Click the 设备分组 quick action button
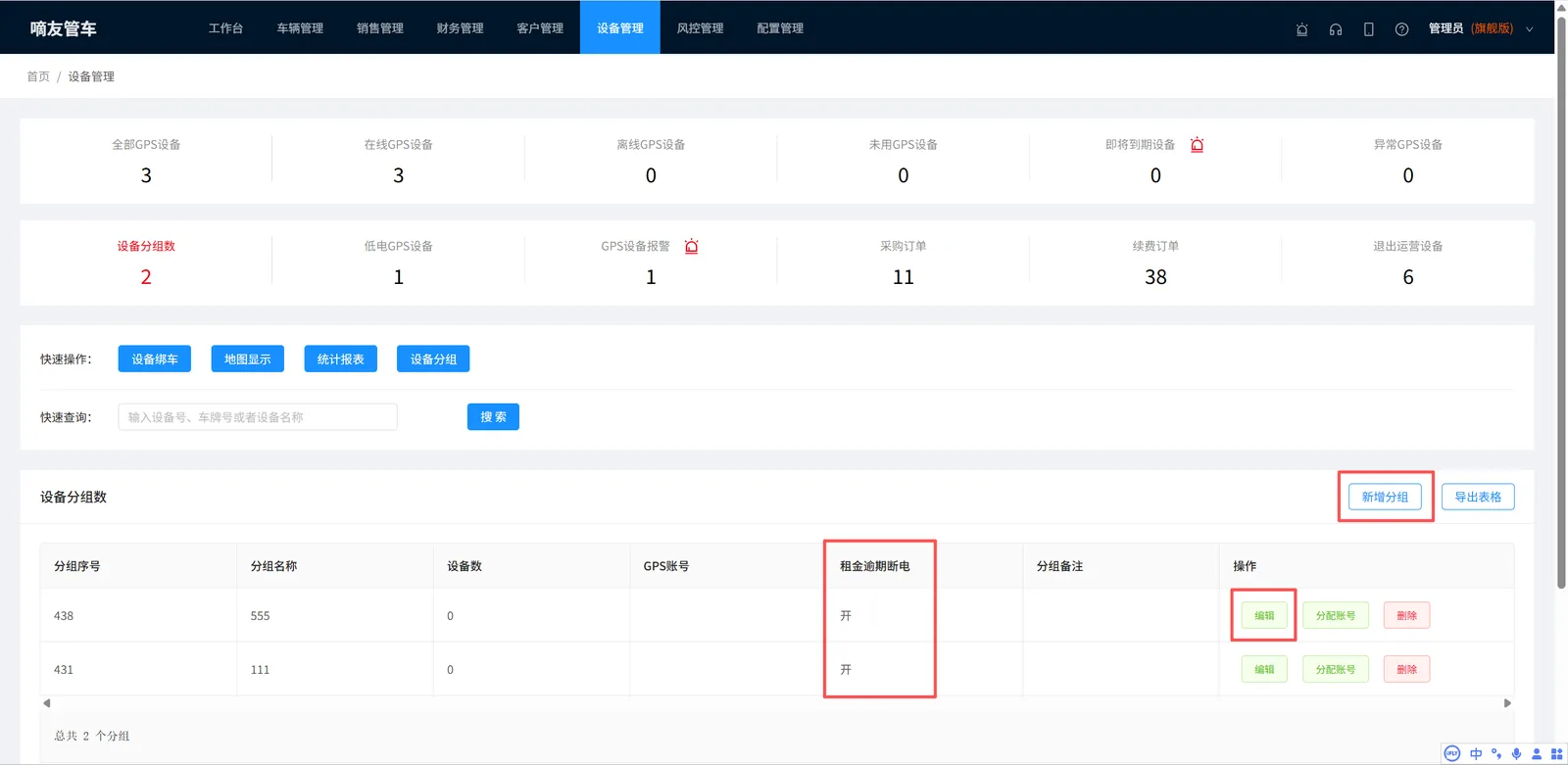The image size is (1568, 765). pos(433,359)
